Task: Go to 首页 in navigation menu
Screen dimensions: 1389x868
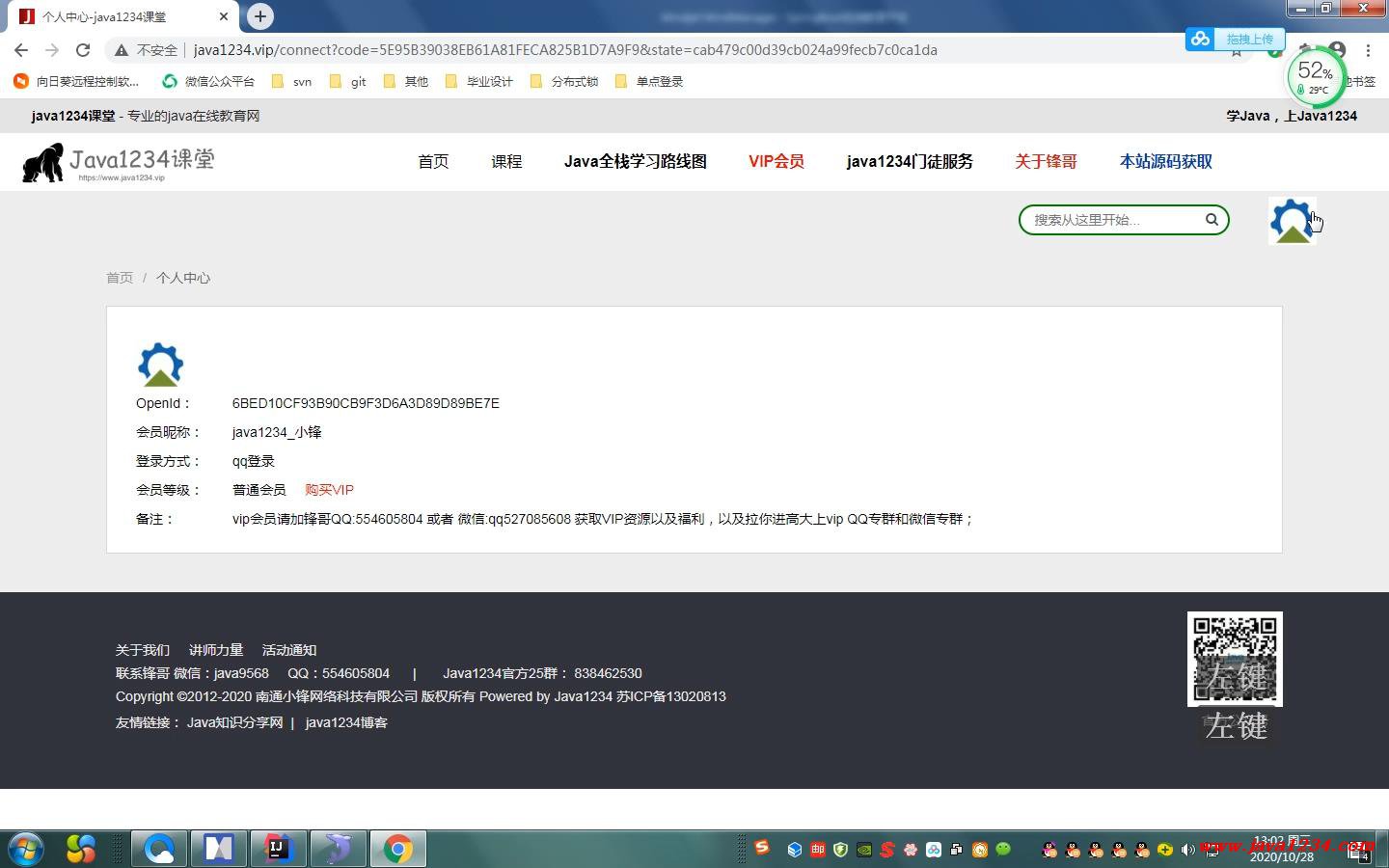Action: click(x=433, y=161)
